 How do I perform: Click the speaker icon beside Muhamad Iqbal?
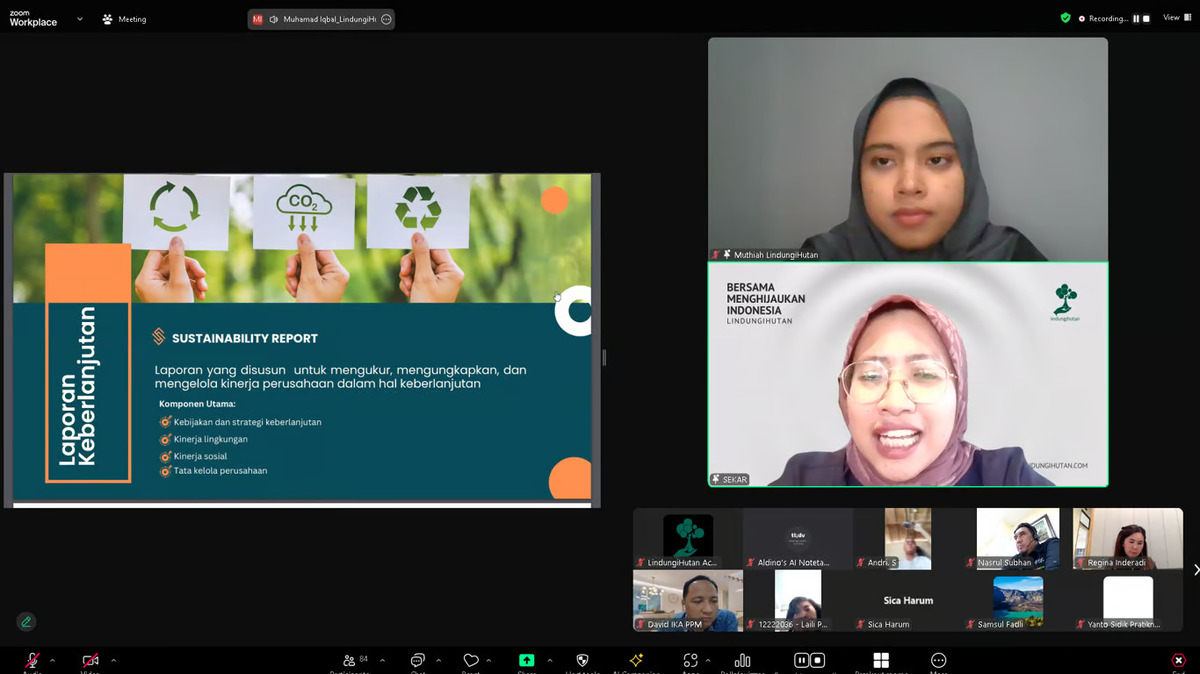click(273, 19)
